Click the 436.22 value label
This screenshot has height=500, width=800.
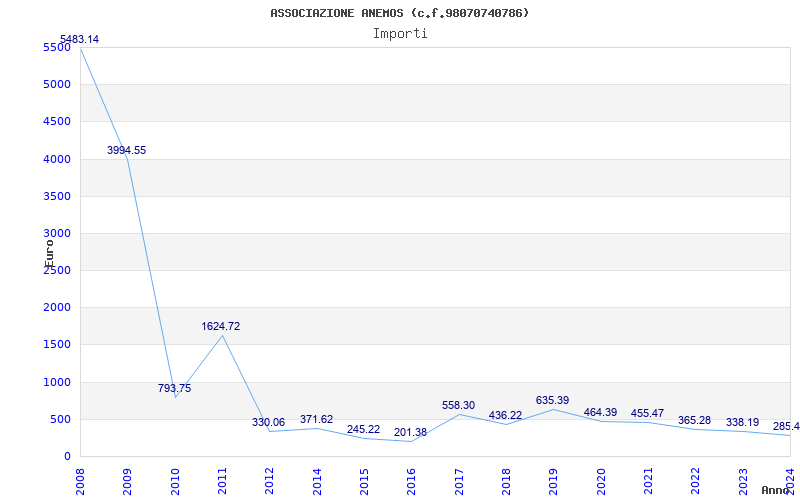[505, 415]
